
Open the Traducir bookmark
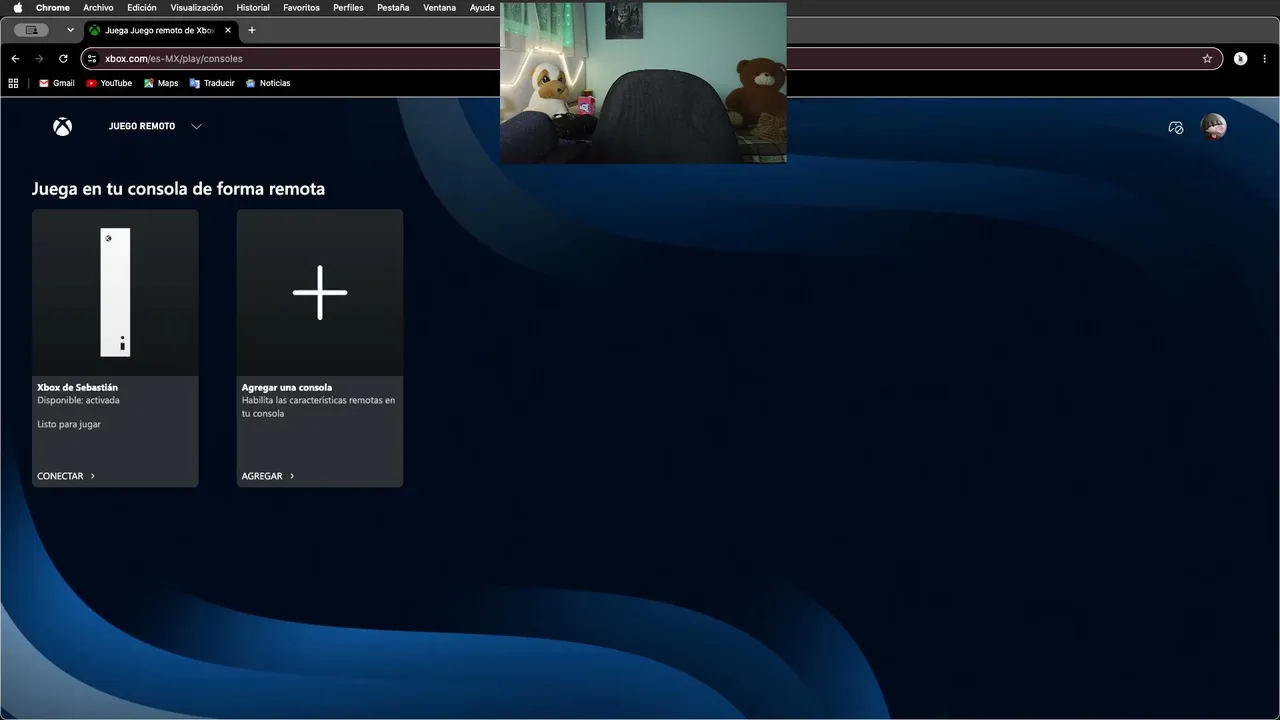211,83
